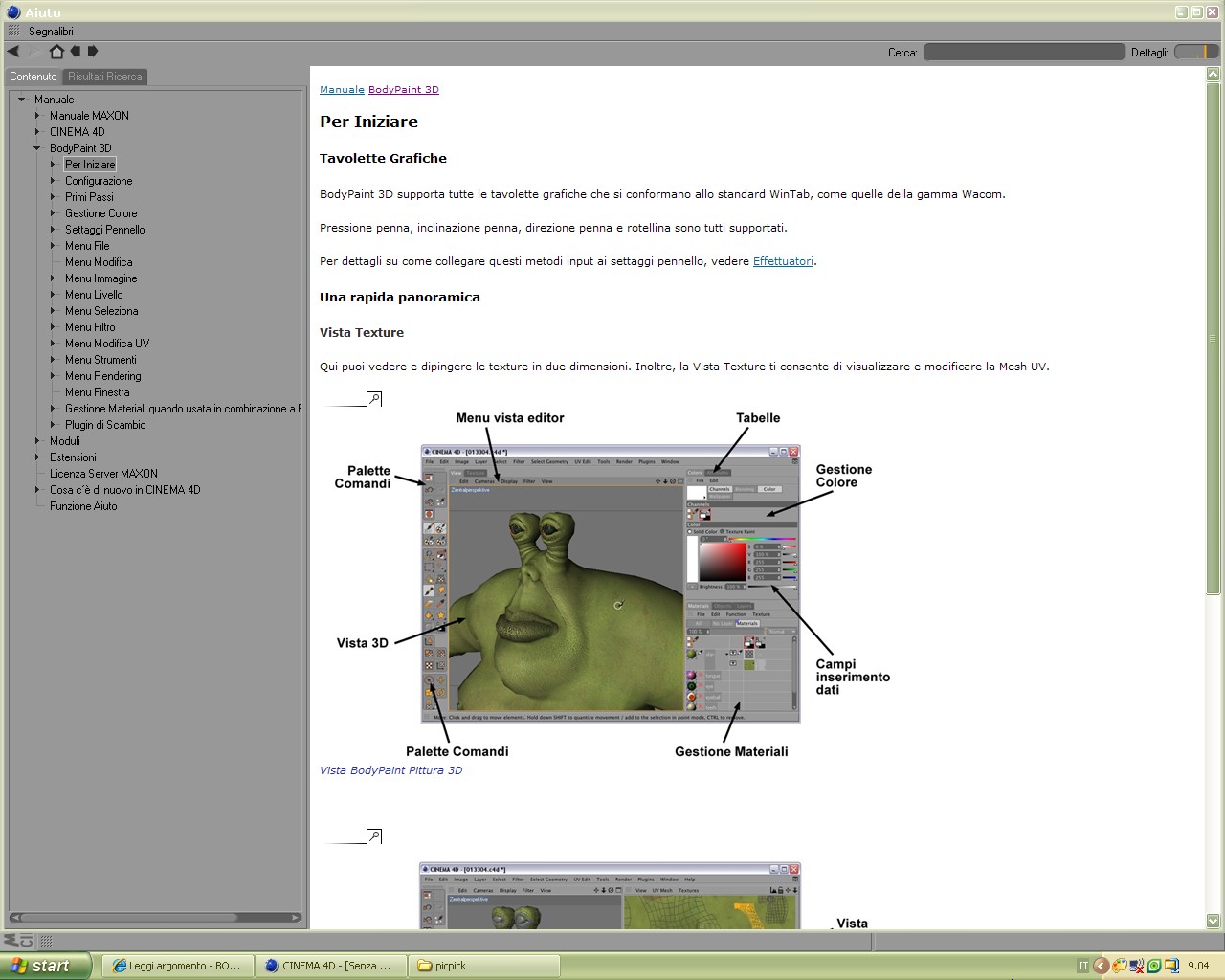Open the Menu Immagine topic
Image resolution: width=1225 pixels, height=980 pixels.
(101, 278)
